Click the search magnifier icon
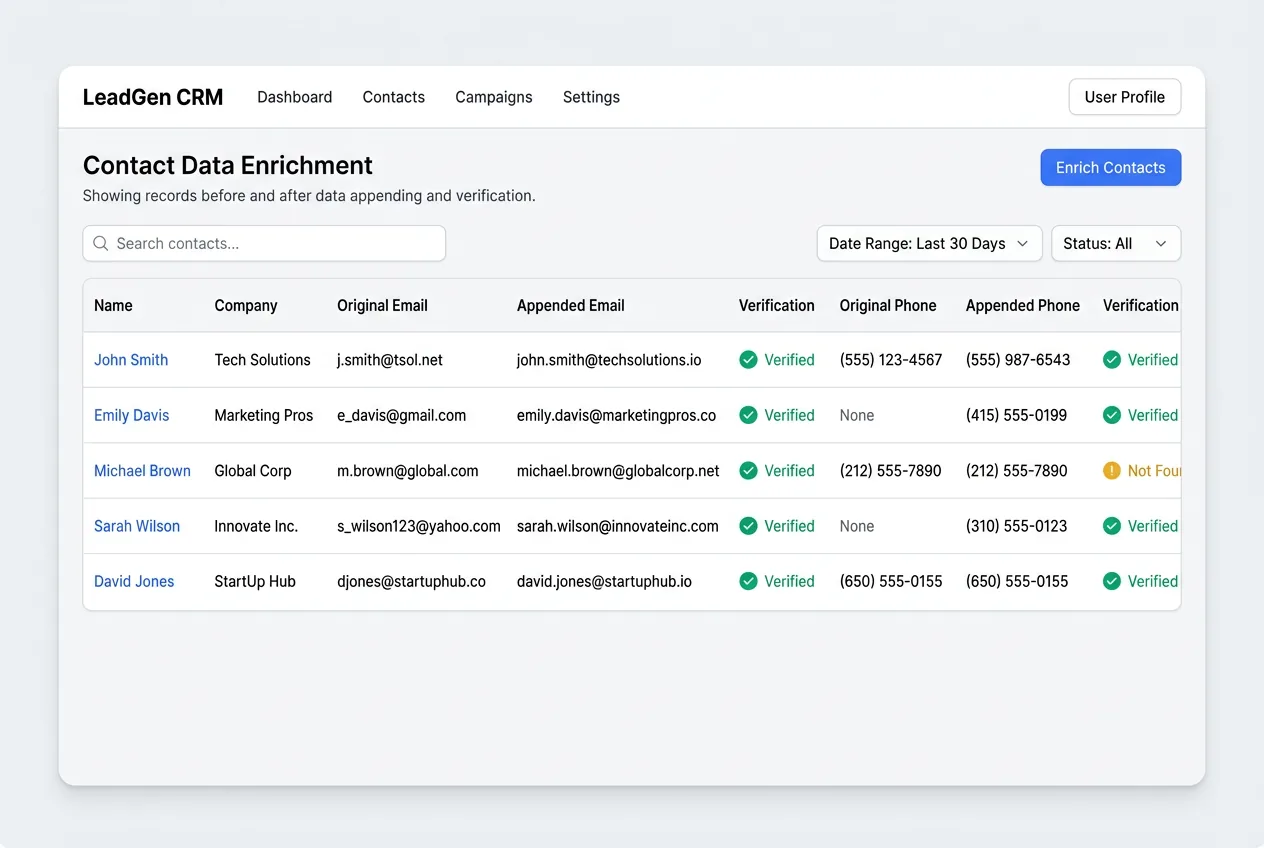The image size is (1264, 848). 100,243
